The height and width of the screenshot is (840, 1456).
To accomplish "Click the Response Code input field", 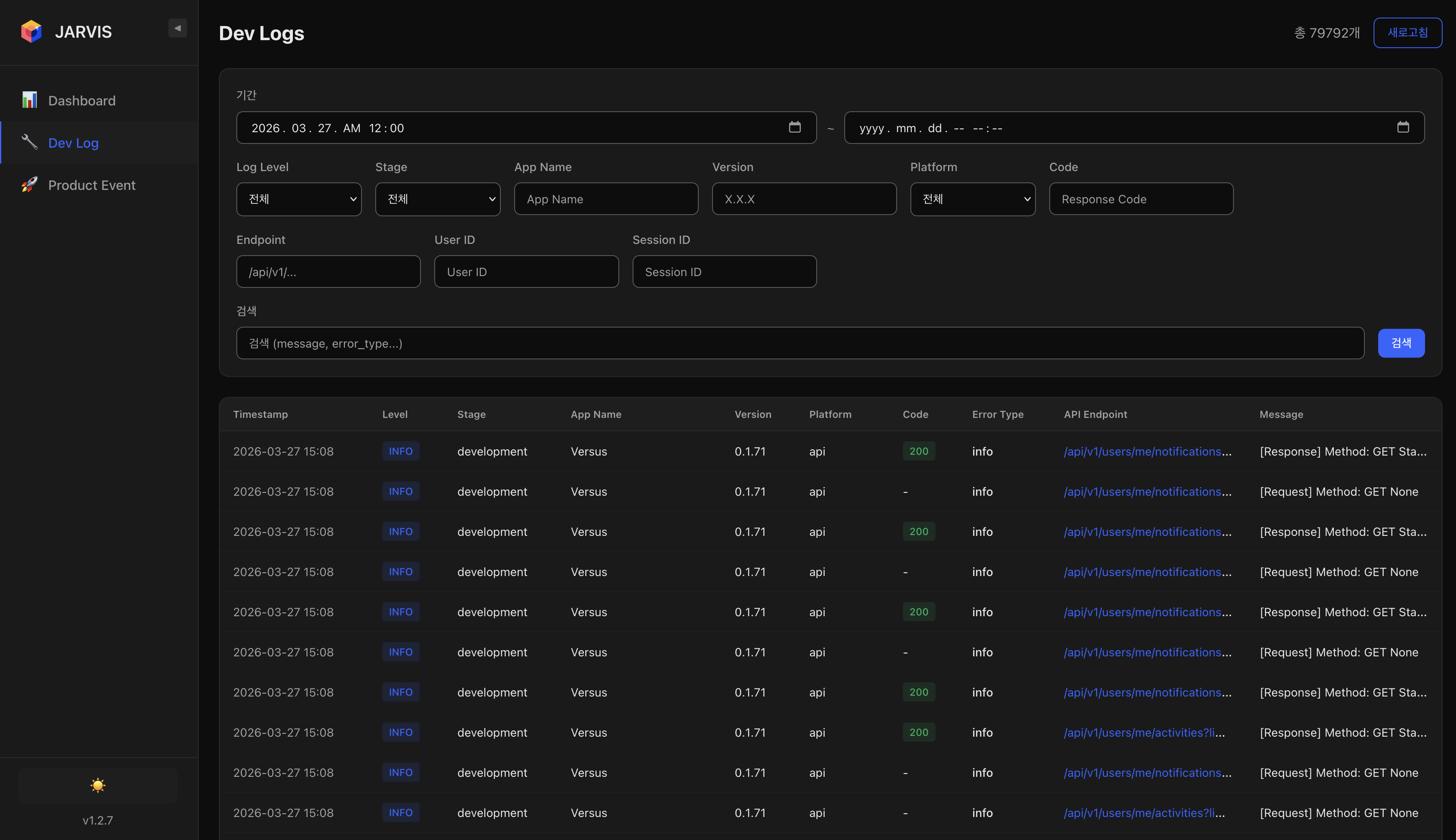I will click(x=1141, y=198).
